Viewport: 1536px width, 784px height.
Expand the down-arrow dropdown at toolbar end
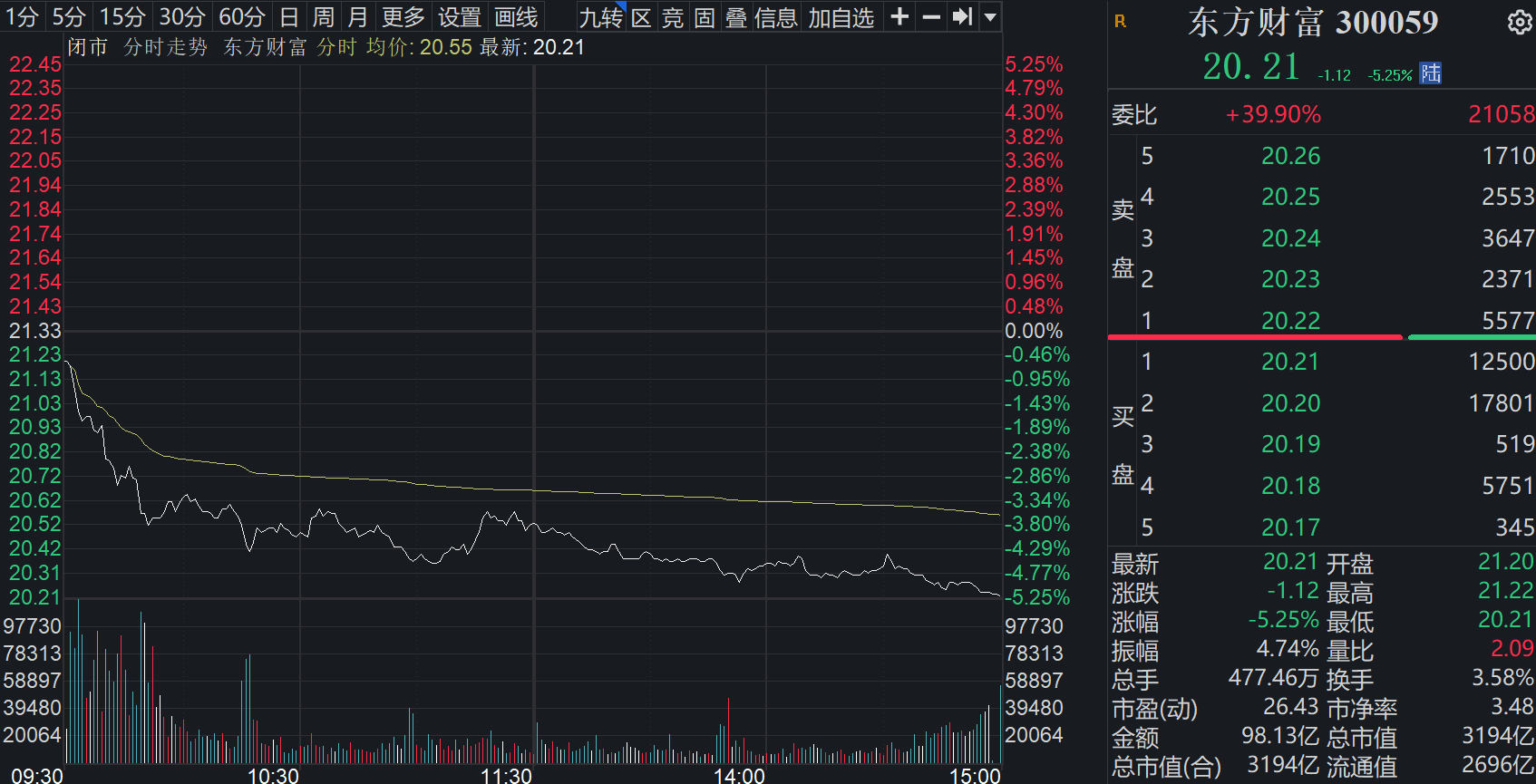(990, 17)
